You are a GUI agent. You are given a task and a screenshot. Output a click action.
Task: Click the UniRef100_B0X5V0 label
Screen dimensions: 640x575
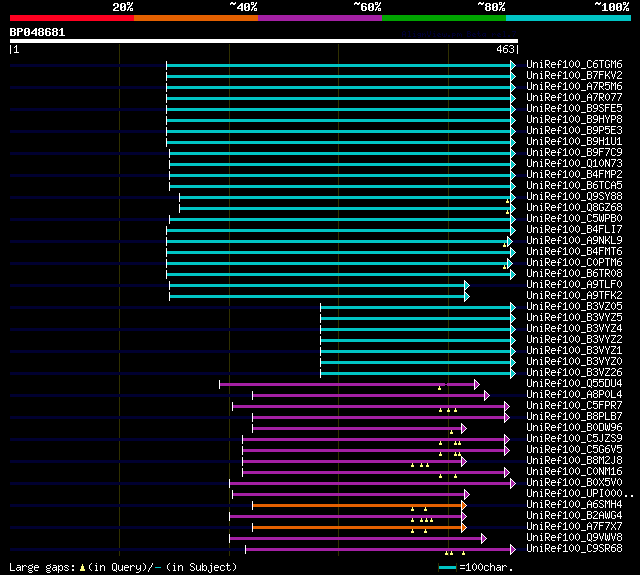[574, 483]
